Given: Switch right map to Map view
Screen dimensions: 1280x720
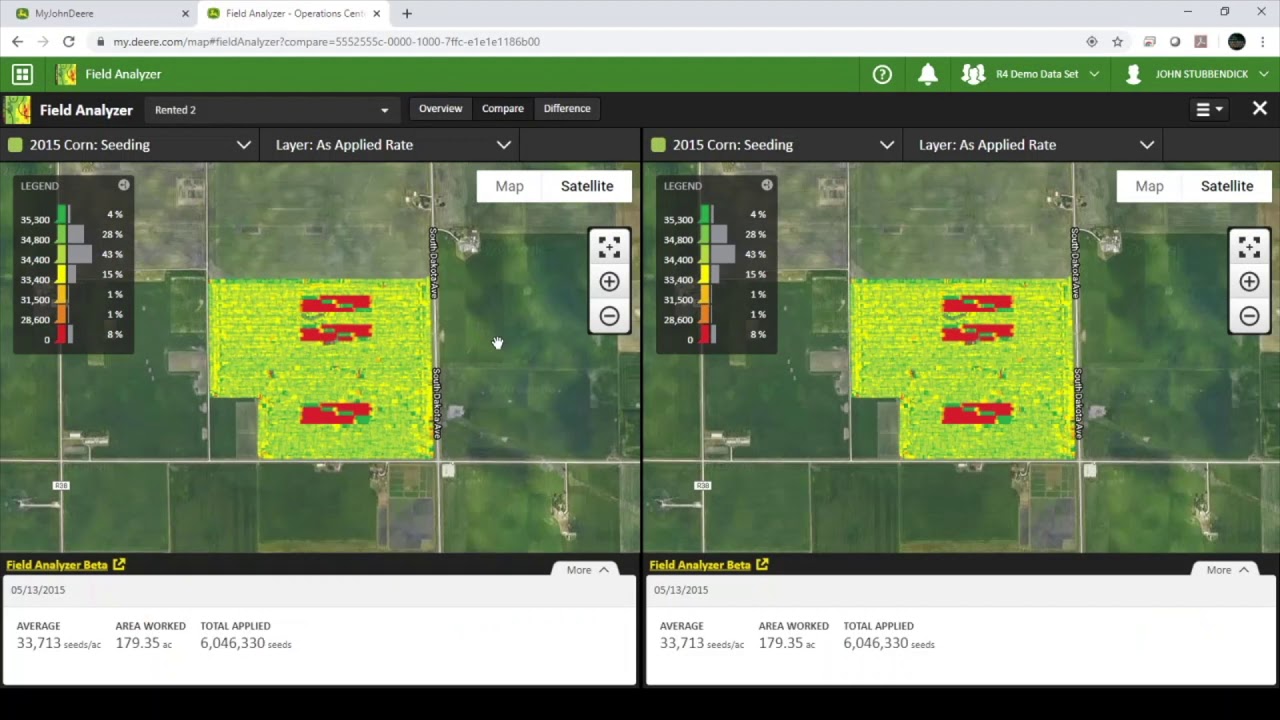Looking at the screenshot, I should 1149,186.
